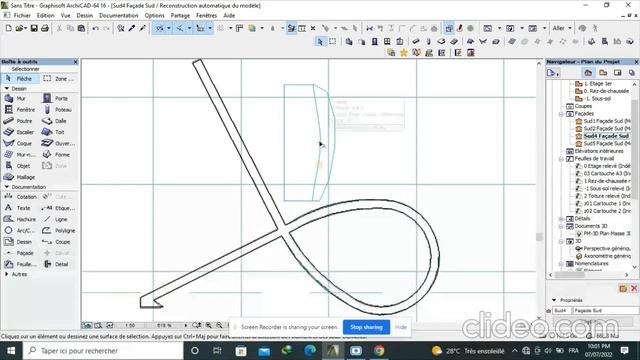
Task: Open the Aller dropdown arrow
Action: pyautogui.click(x=570, y=28)
